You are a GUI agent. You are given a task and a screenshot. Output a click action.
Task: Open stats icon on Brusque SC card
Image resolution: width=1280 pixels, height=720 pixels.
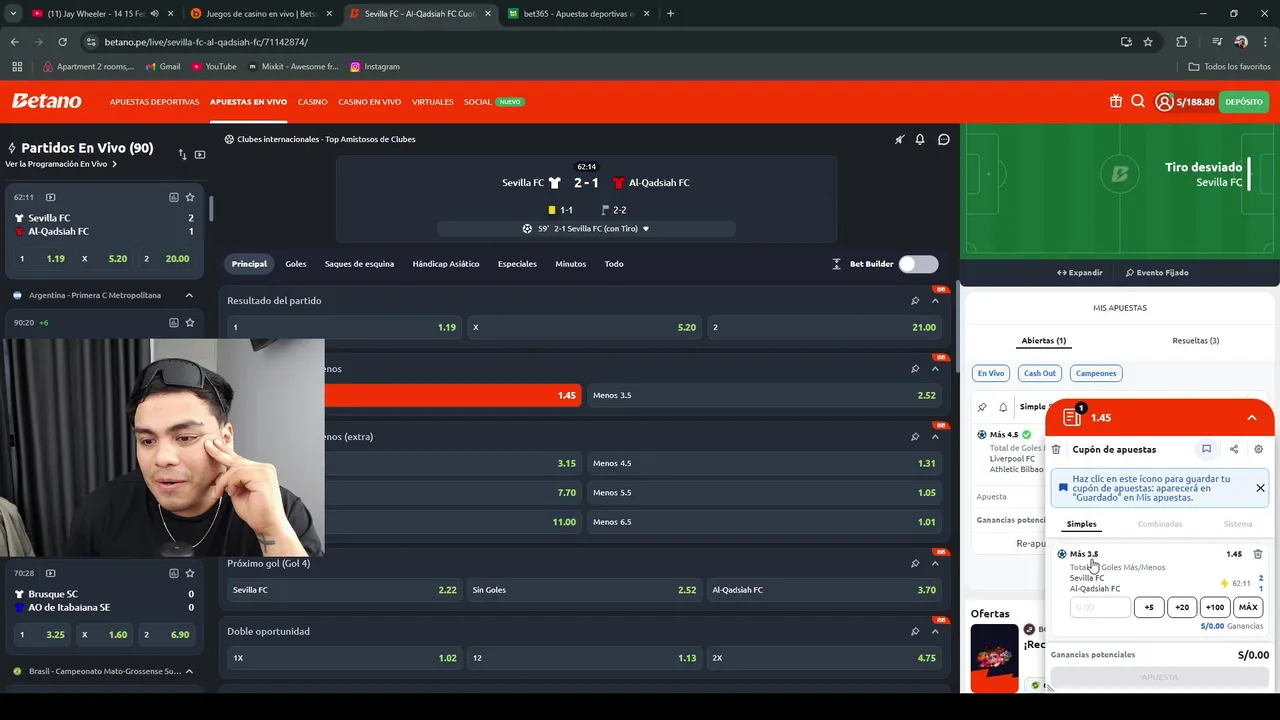(173, 573)
